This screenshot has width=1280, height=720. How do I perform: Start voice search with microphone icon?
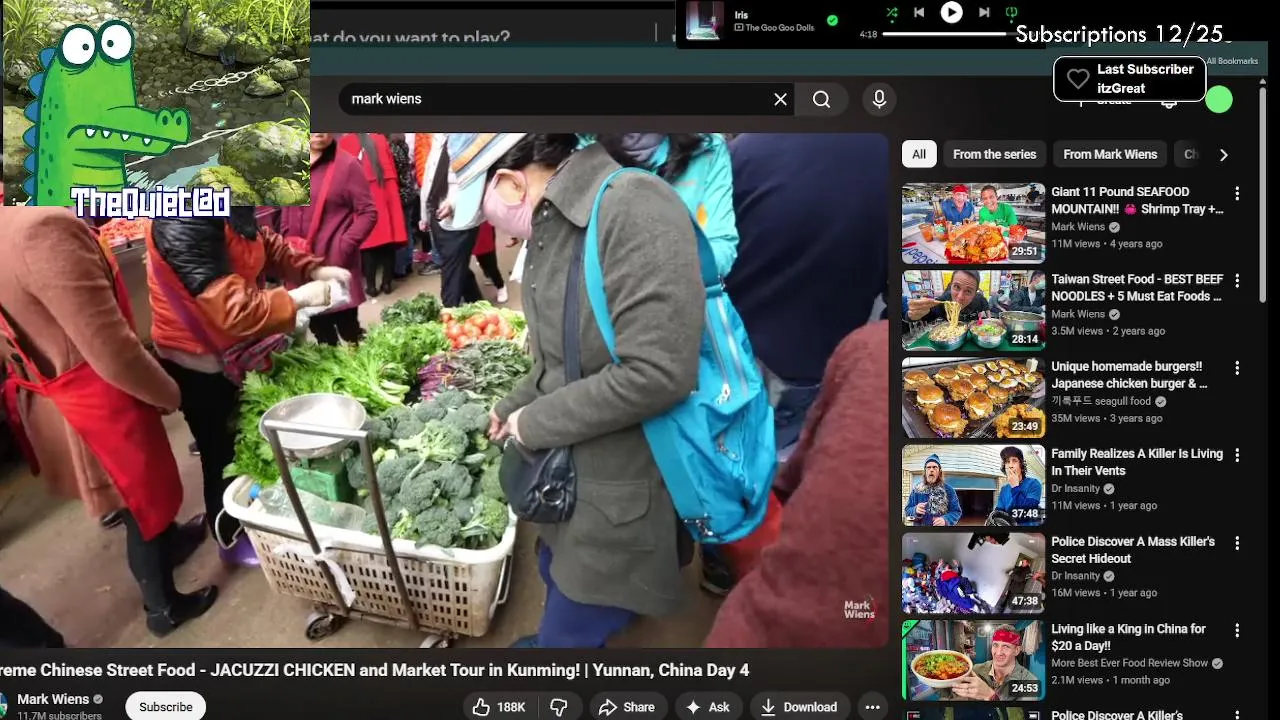[x=879, y=99]
